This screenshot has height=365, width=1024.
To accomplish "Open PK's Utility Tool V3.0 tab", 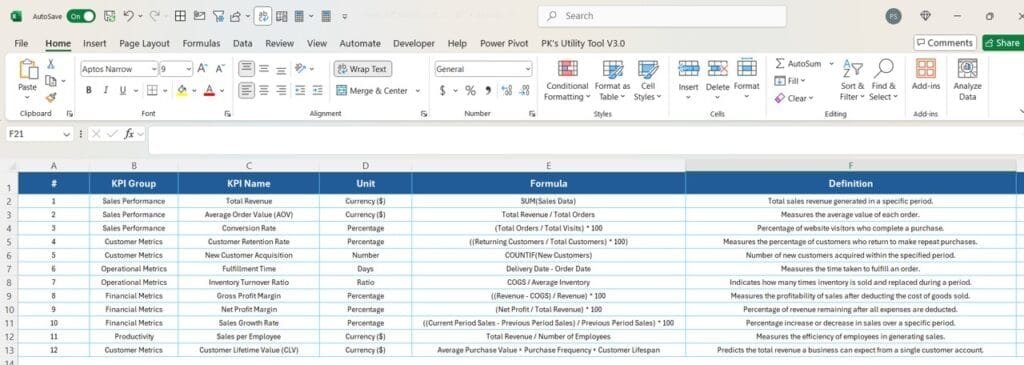I will point(583,43).
